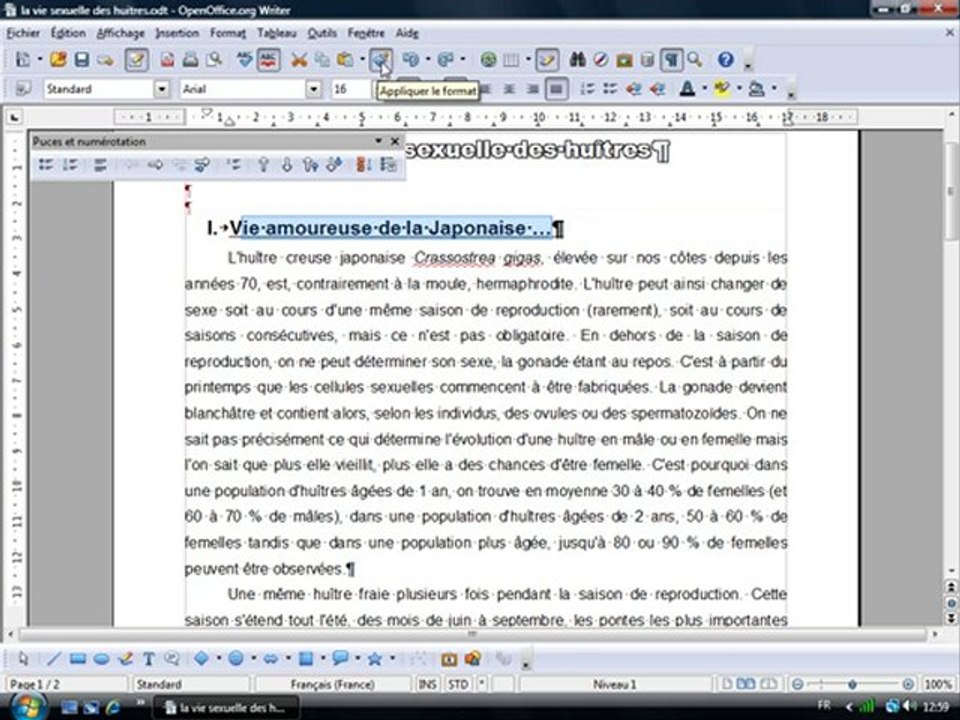The height and width of the screenshot is (720, 960).
Task: Toggle INS insert mode in status bar
Action: (x=427, y=684)
